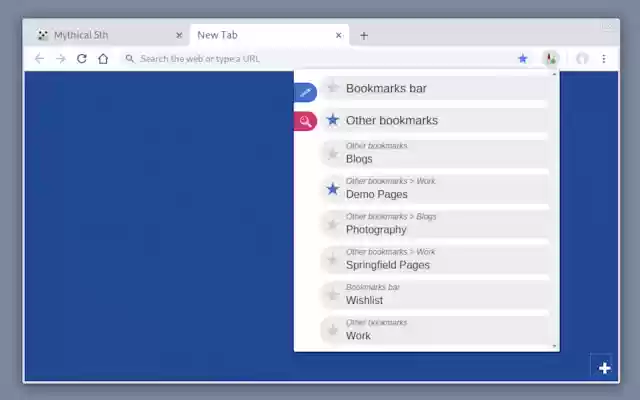Screen dimensions: 640x400
Task: Choose the Wishlist folder
Action: pyautogui.click(x=434, y=295)
